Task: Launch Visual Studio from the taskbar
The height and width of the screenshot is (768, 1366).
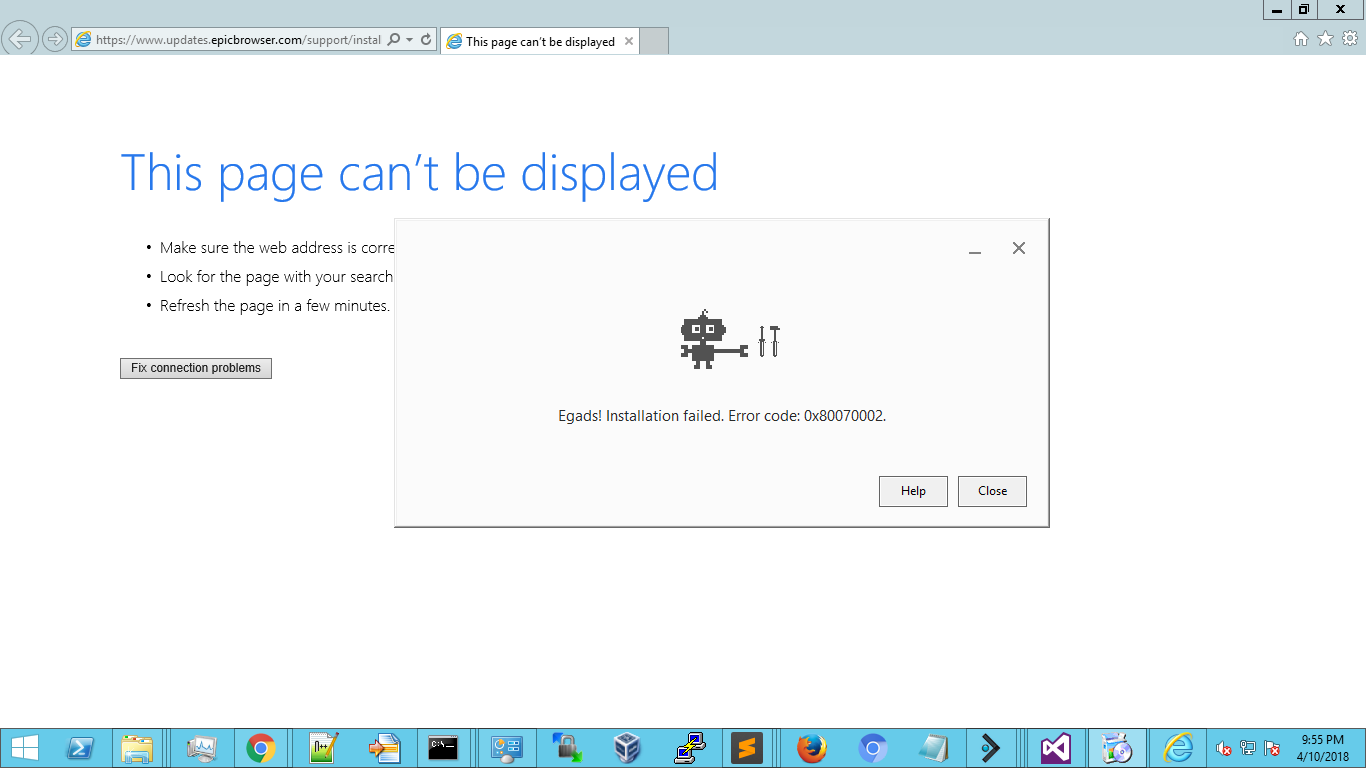Action: tap(1055, 747)
